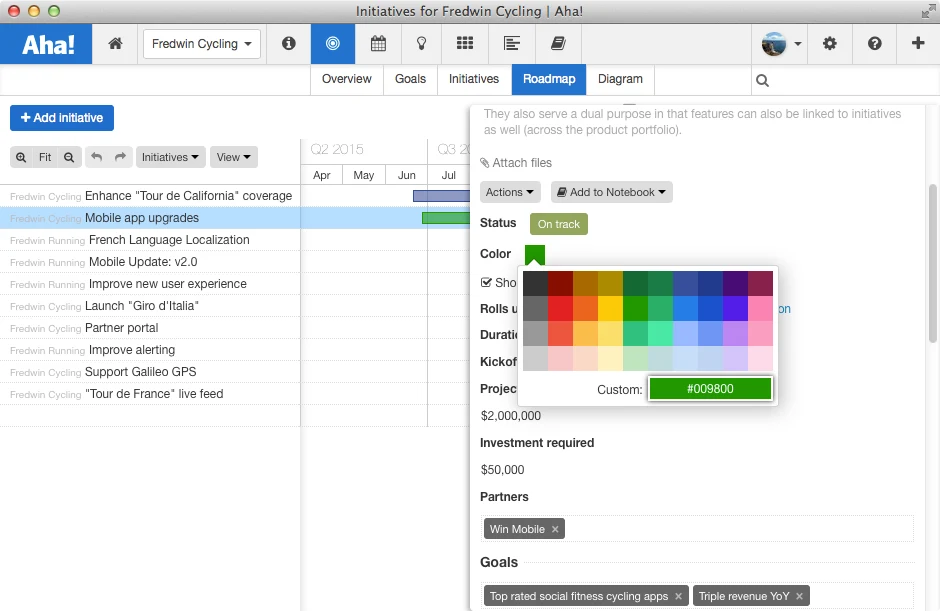Open the View dropdown
This screenshot has width=940, height=611.
coord(234,157)
